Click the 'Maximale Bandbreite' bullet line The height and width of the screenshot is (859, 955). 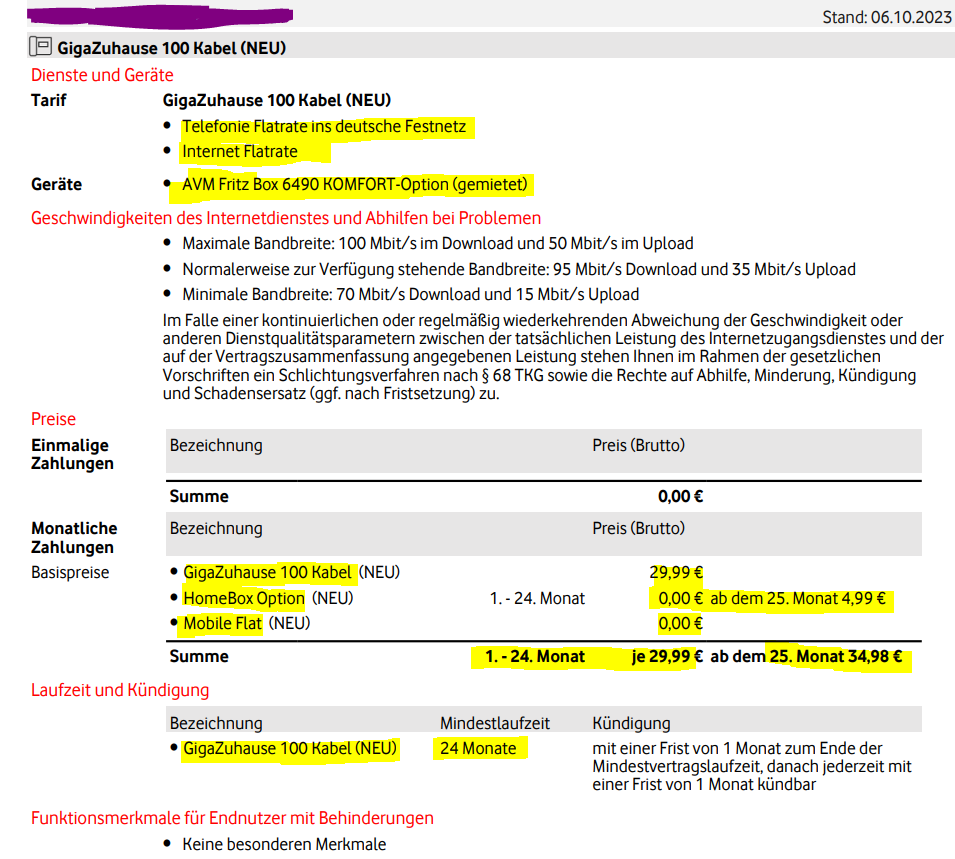point(438,244)
